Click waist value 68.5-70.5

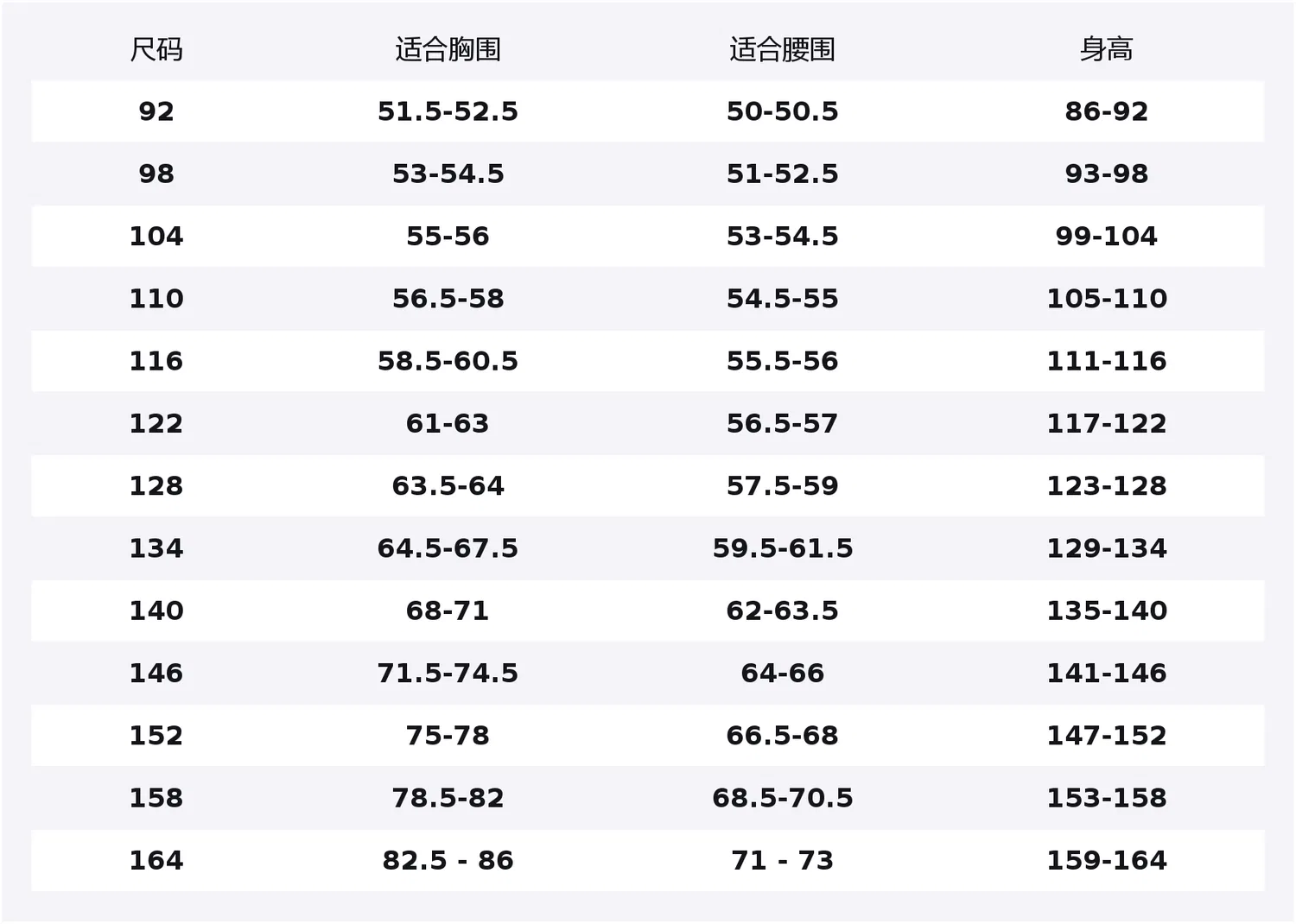pyautogui.click(x=782, y=798)
